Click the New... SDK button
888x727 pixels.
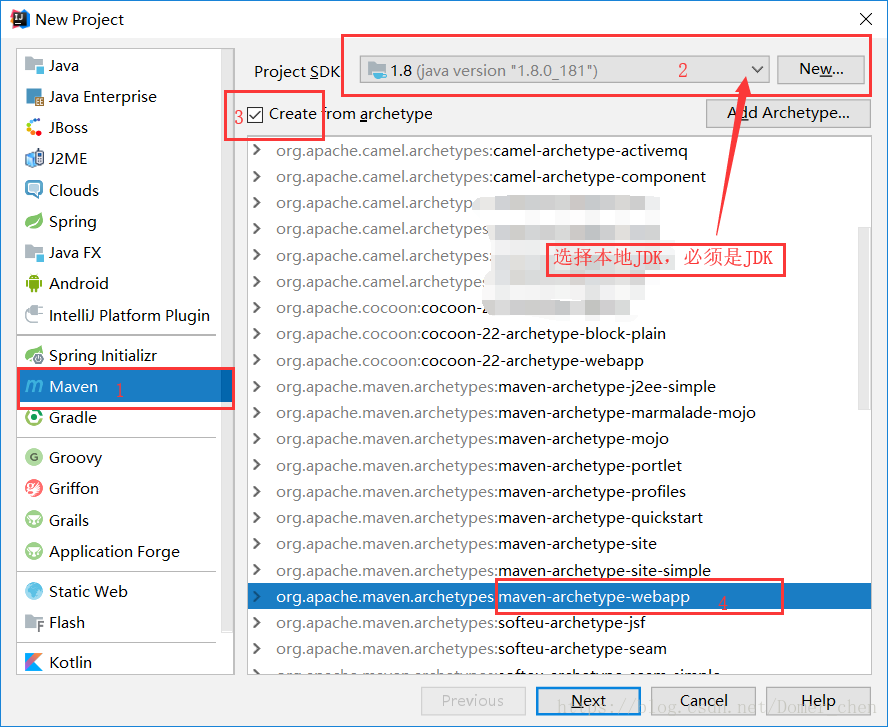[x=821, y=70]
